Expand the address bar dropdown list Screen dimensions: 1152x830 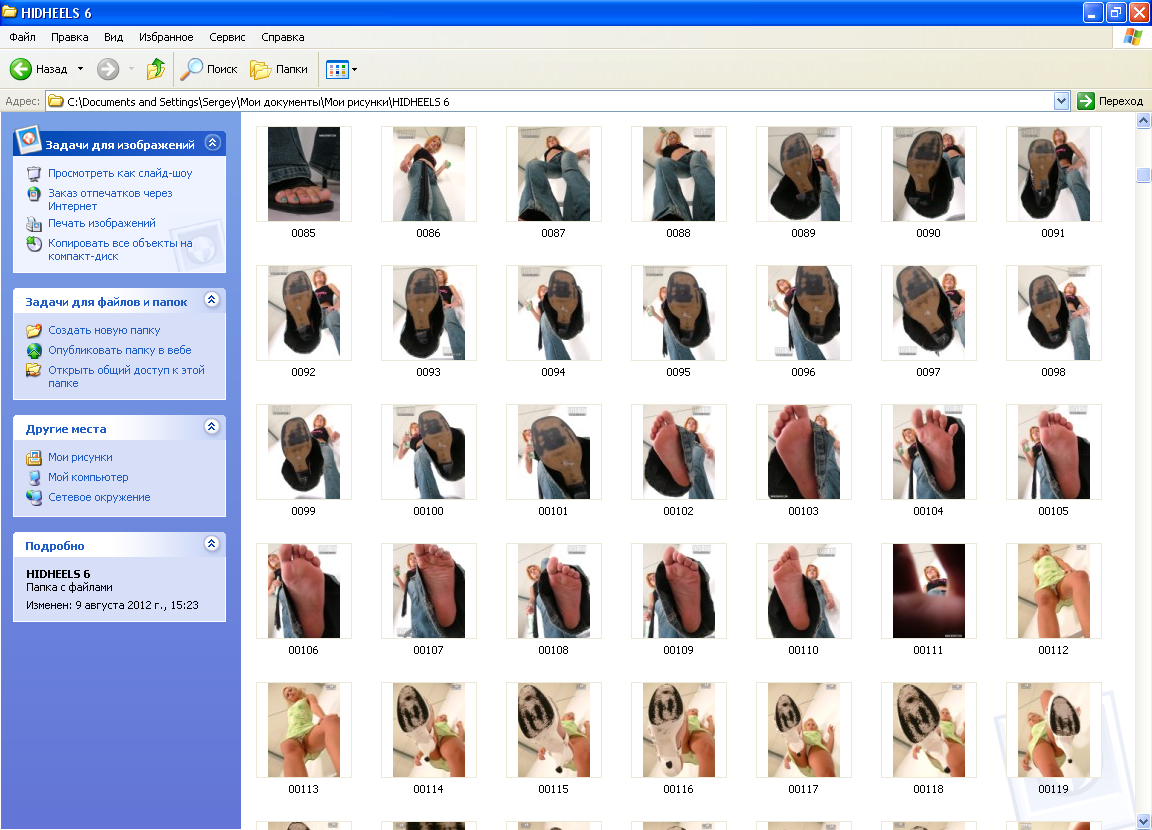point(1061,101)
